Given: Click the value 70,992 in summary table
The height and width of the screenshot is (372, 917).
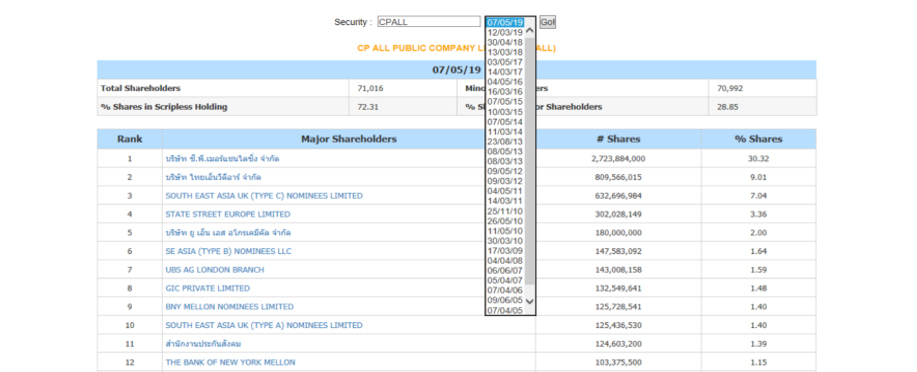Looking at the screenshot, I should point(730,89).
